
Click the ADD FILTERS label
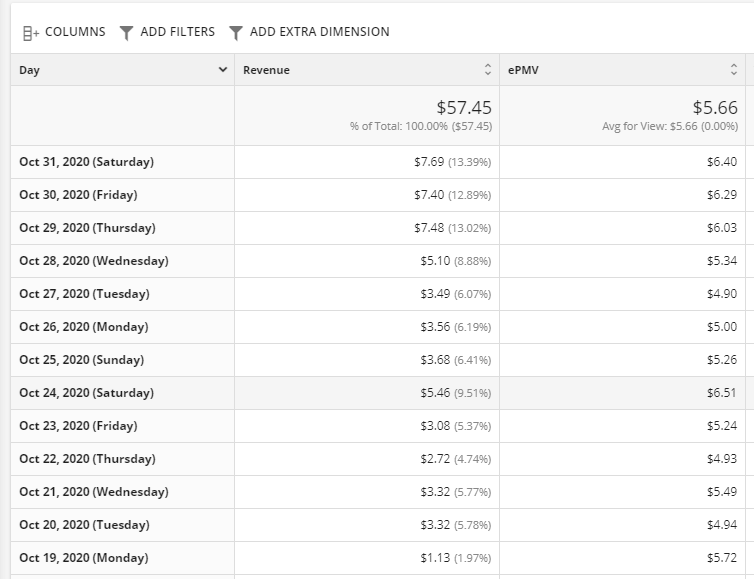click(177, 32)
